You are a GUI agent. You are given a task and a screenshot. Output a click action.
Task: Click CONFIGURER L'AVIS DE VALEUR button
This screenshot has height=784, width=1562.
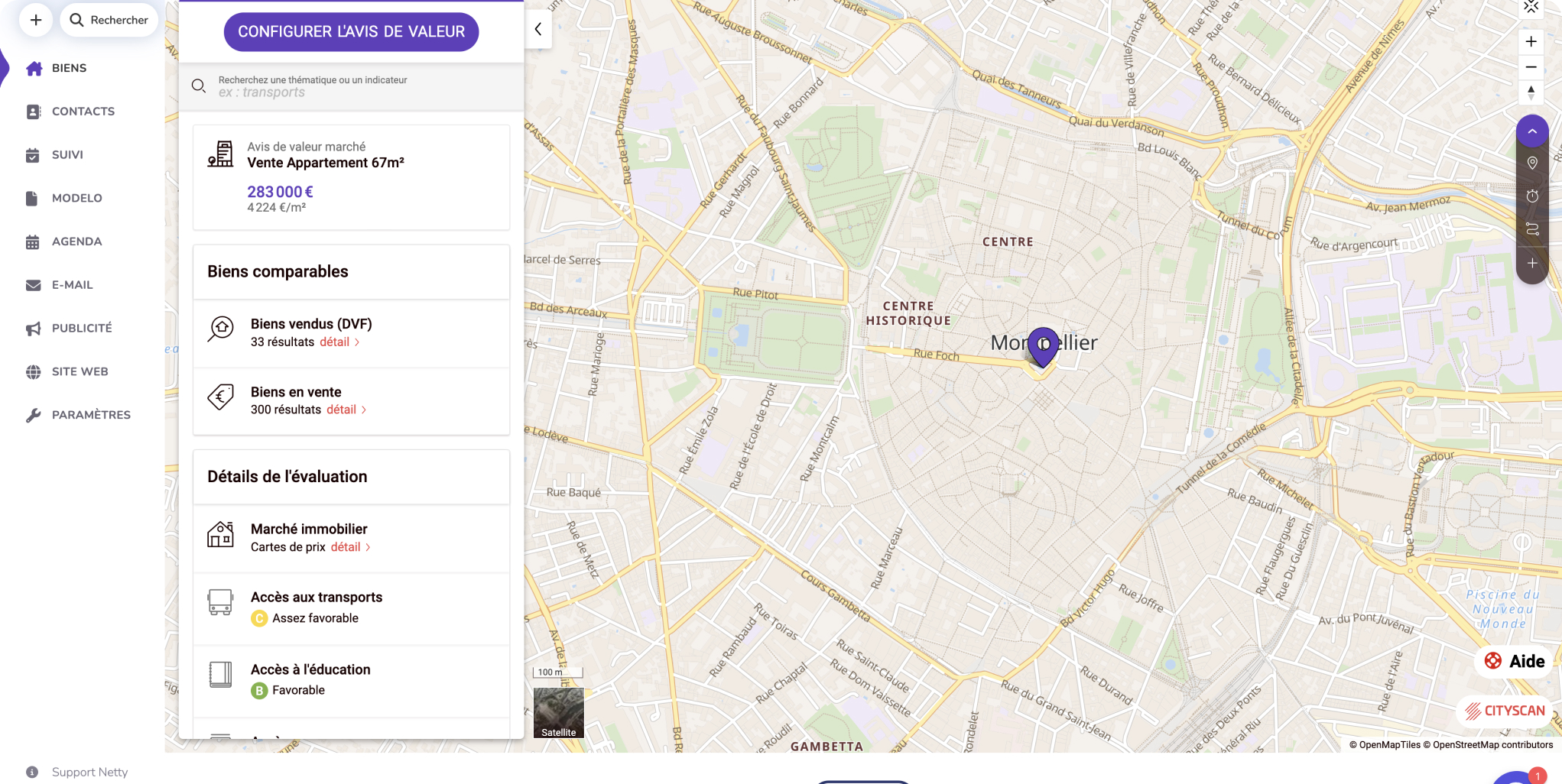351,32
